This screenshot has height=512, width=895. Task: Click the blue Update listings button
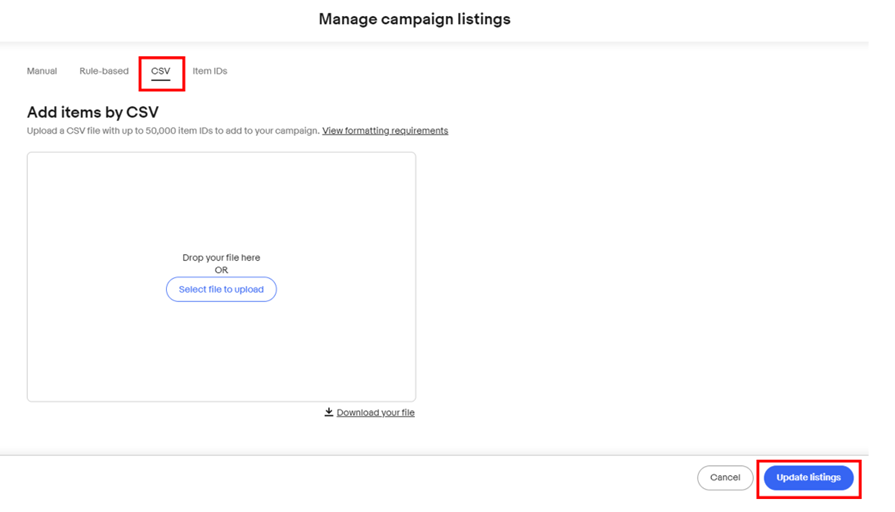[x=808, y=478]
